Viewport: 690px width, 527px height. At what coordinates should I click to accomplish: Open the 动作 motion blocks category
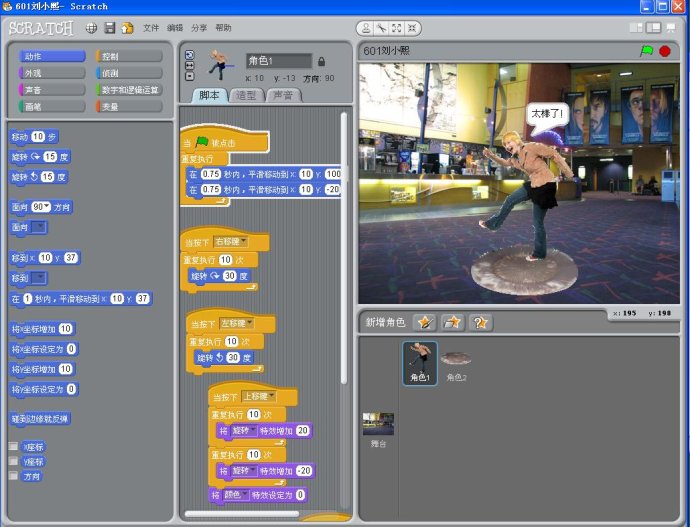(x=52, y=56)
